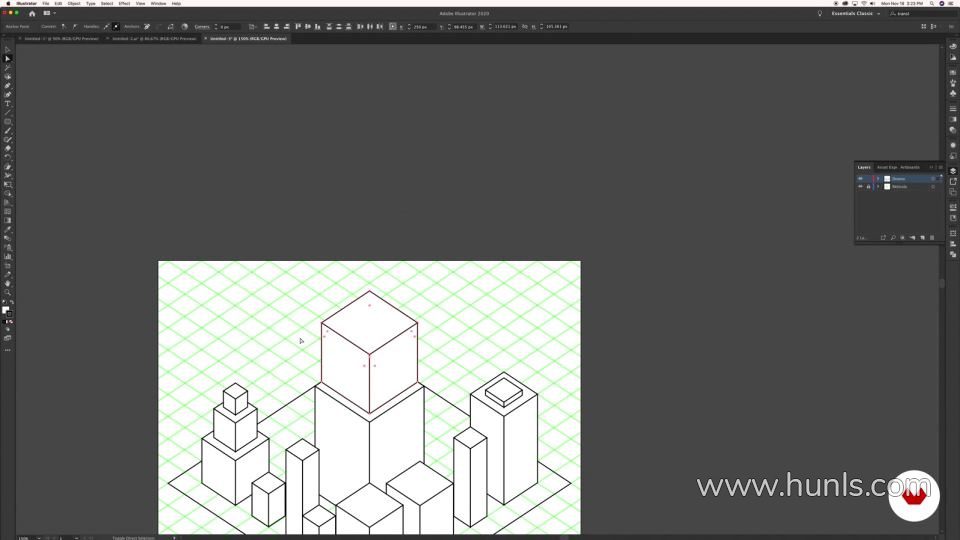Select the Lasso tool

[7, 77]
